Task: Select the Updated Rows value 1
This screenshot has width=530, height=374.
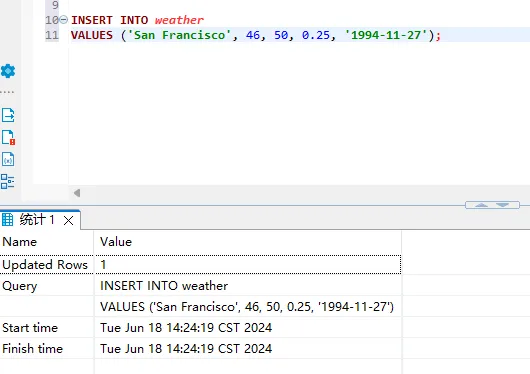Action: click(248, 264)
